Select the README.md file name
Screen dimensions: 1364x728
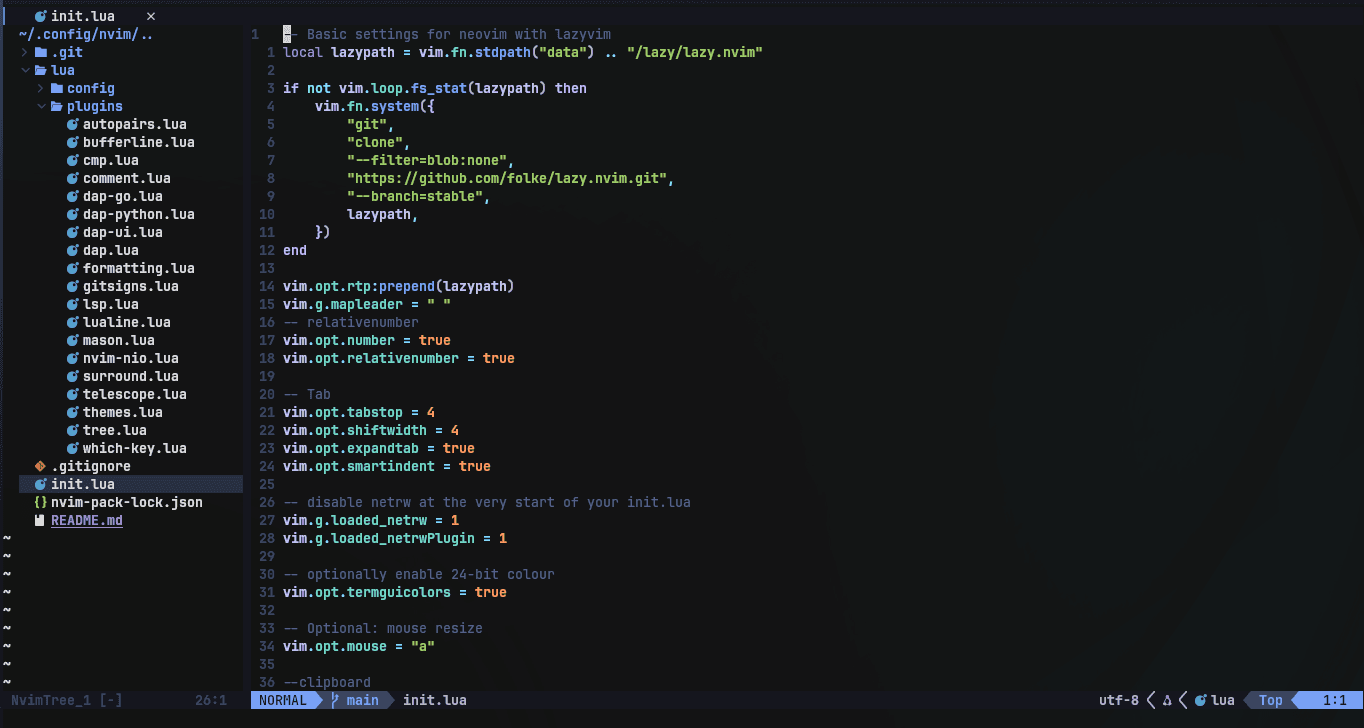pos(87,520)
